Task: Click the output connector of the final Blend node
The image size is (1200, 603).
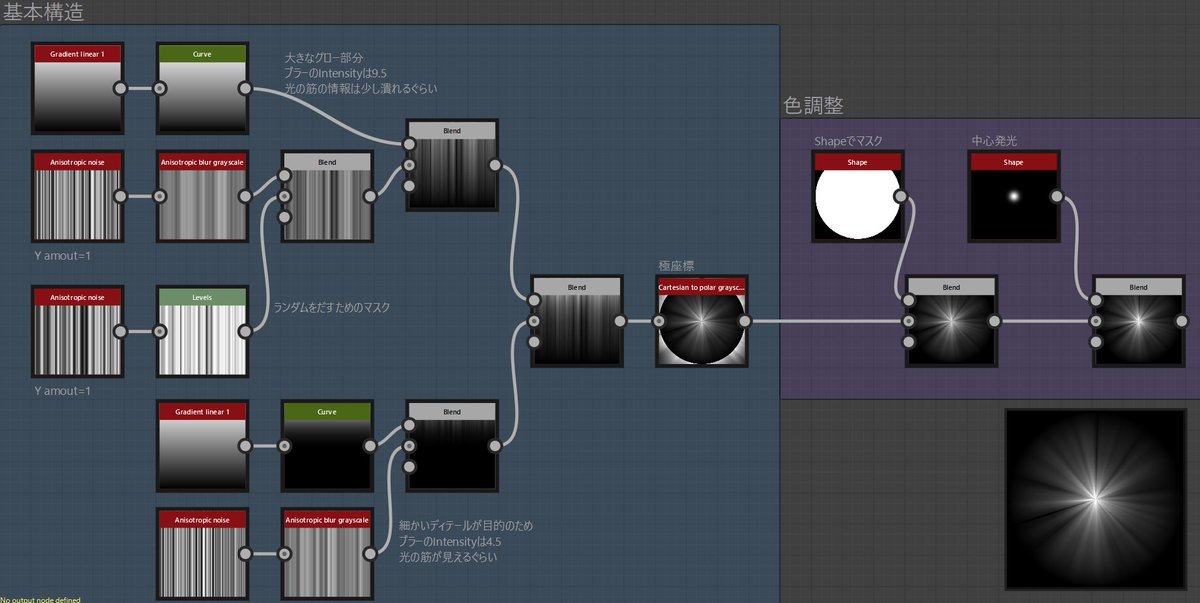Action: click(1180, 322)
